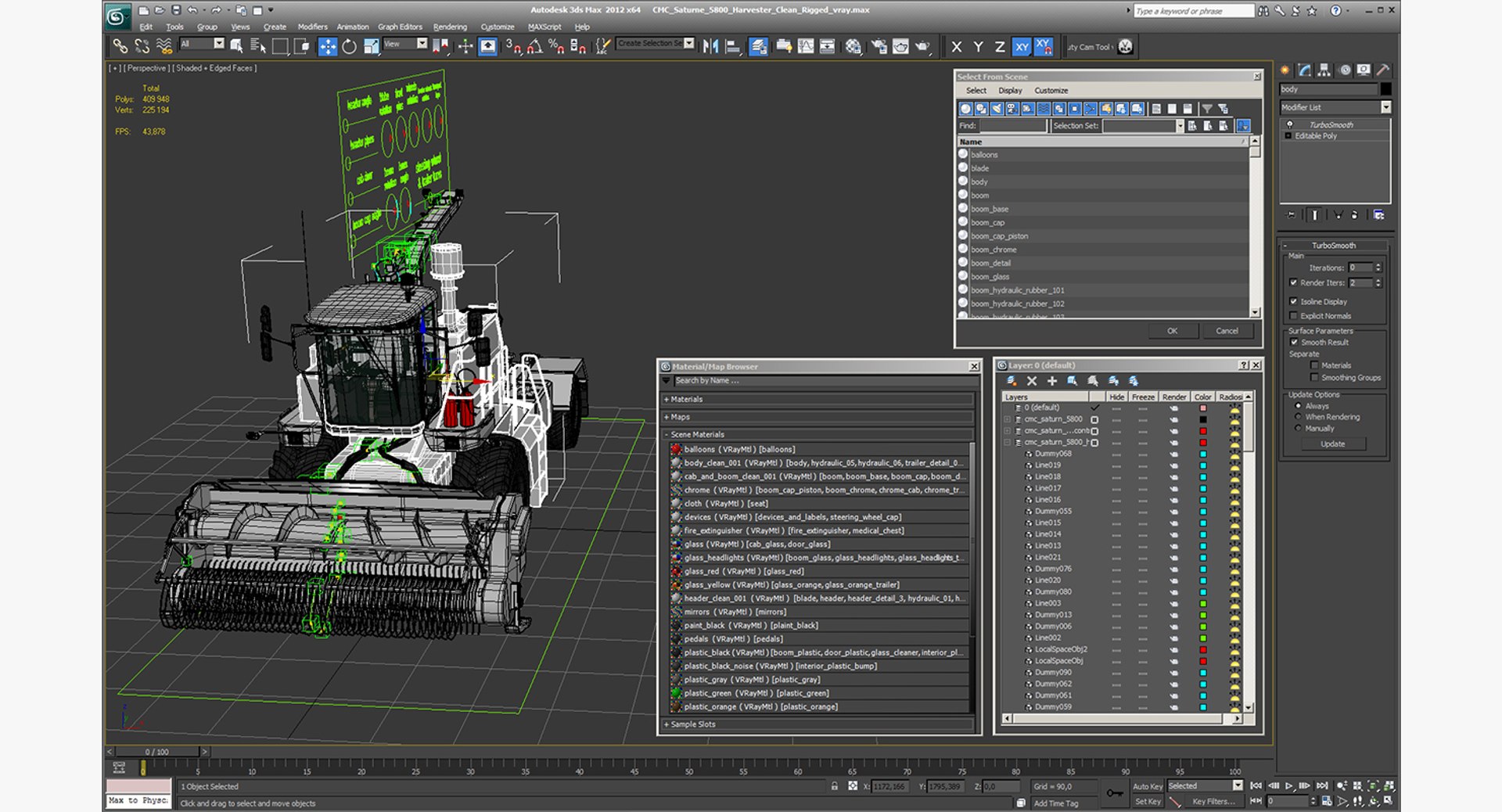Open the Material Editor icon
The image size is (1502, 812).
coord(853,46)
